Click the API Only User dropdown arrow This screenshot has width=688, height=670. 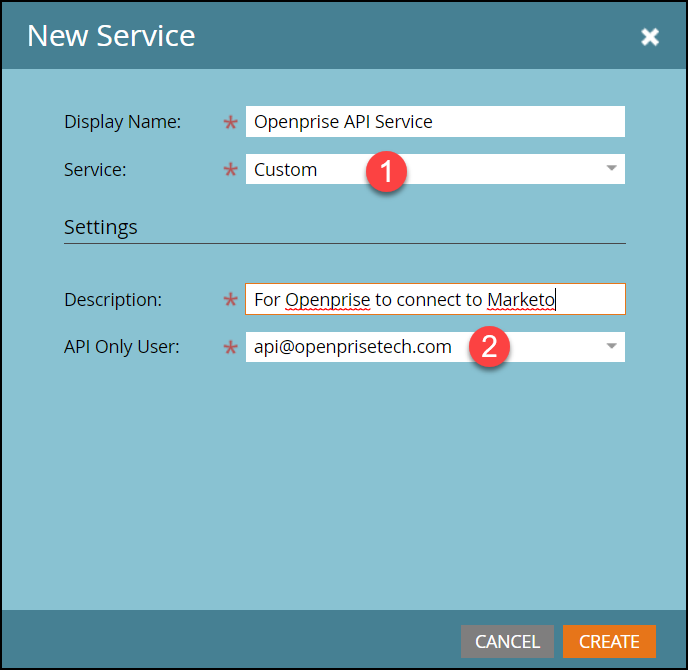click(x=611, y=347)
